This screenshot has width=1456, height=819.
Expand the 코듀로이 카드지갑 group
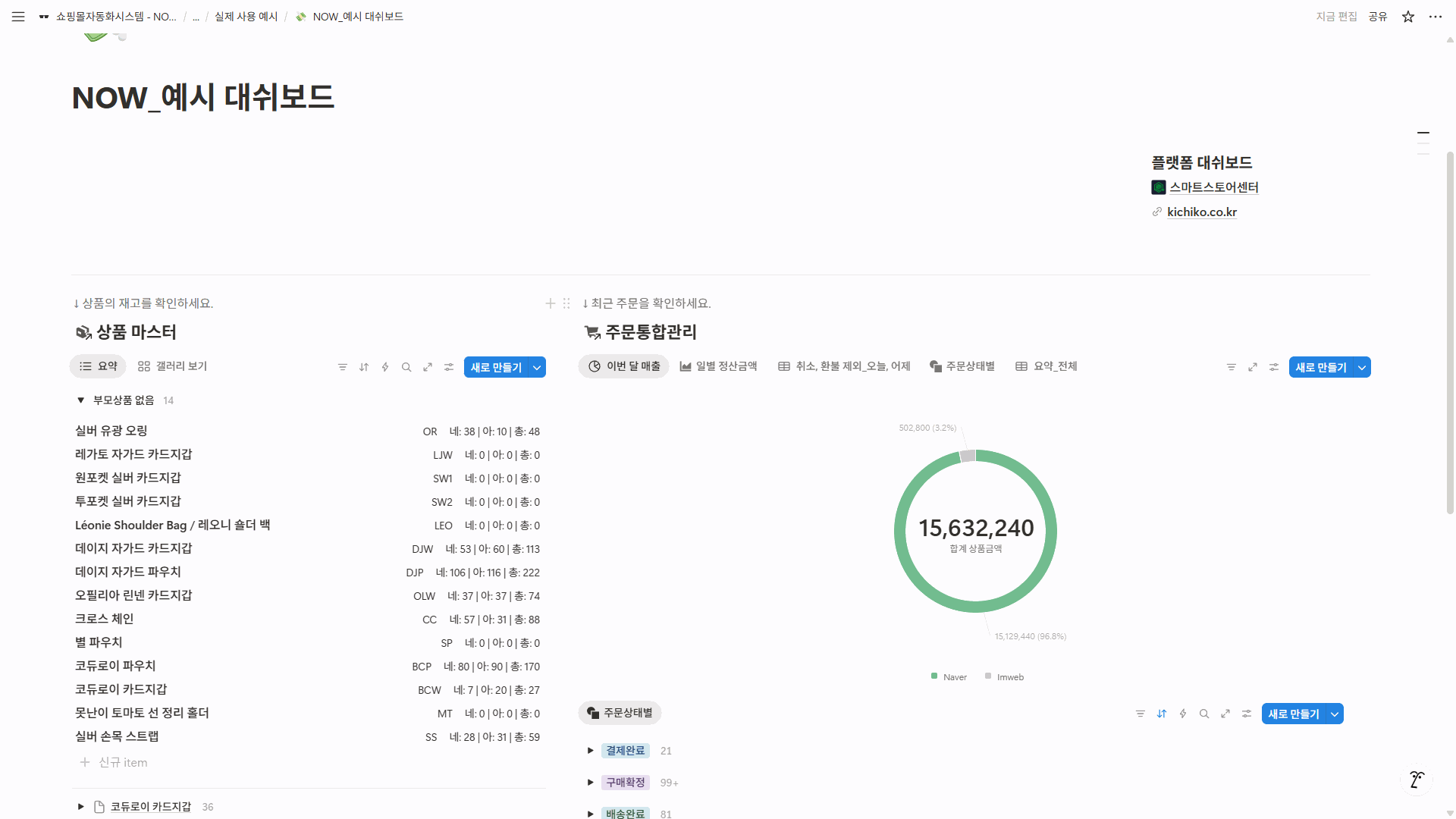click(80, 807)
